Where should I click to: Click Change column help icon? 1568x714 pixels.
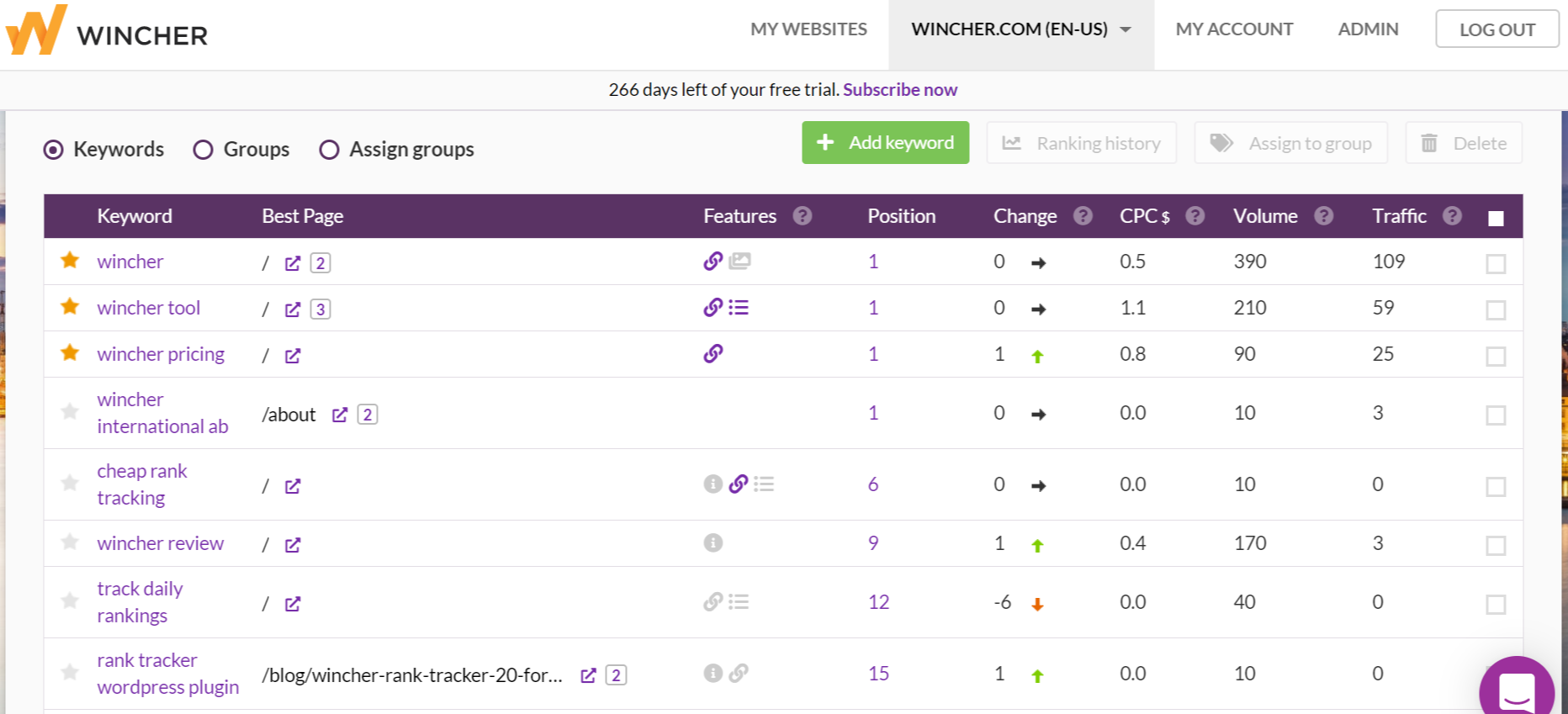pyautogui.click(x=1083, y=216)
